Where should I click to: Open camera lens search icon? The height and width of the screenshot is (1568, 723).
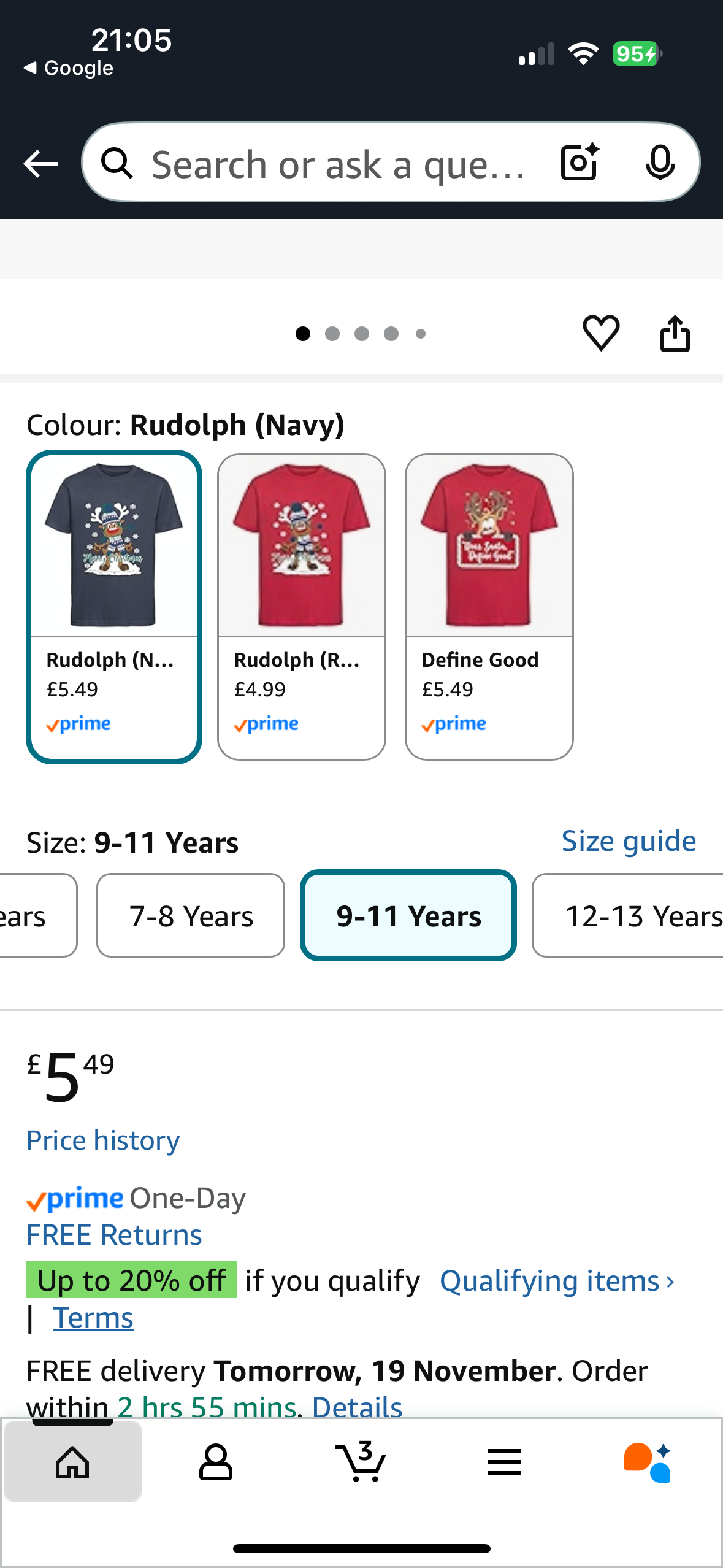click(579, 163)
